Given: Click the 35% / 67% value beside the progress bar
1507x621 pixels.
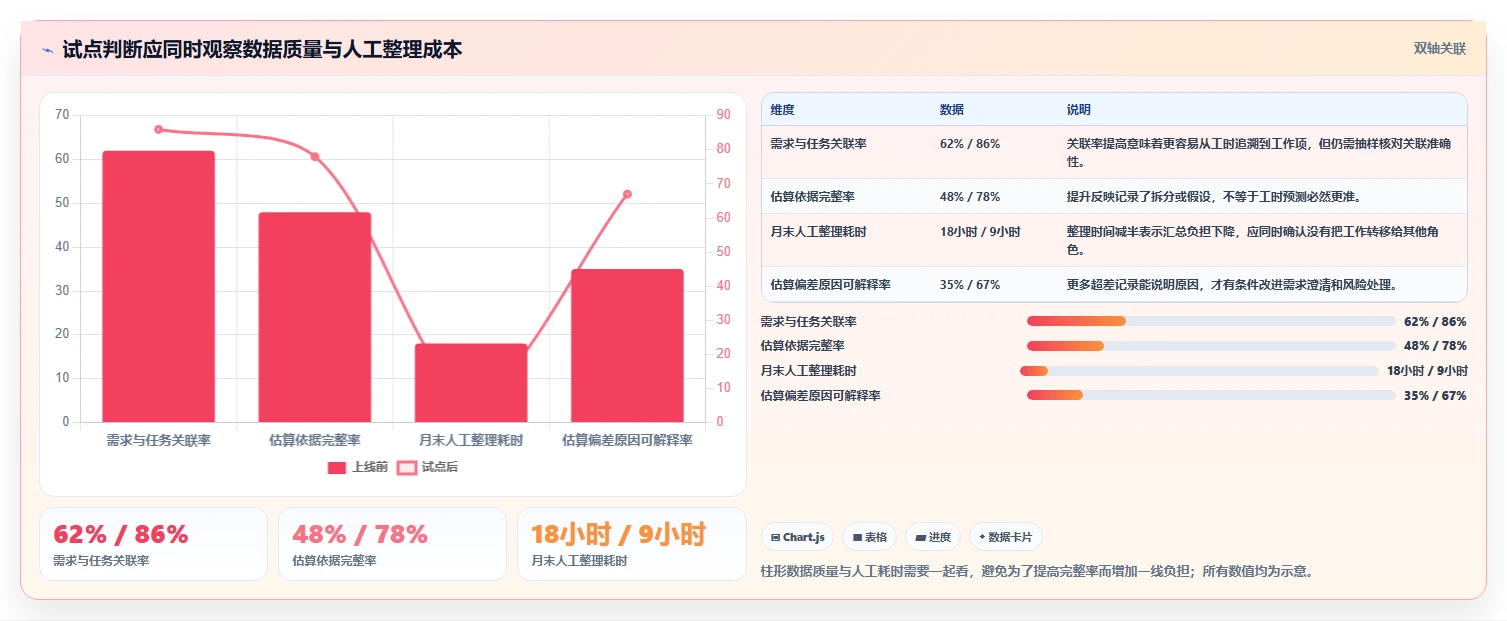Looking at the screenshot, I should point(1435,395).
